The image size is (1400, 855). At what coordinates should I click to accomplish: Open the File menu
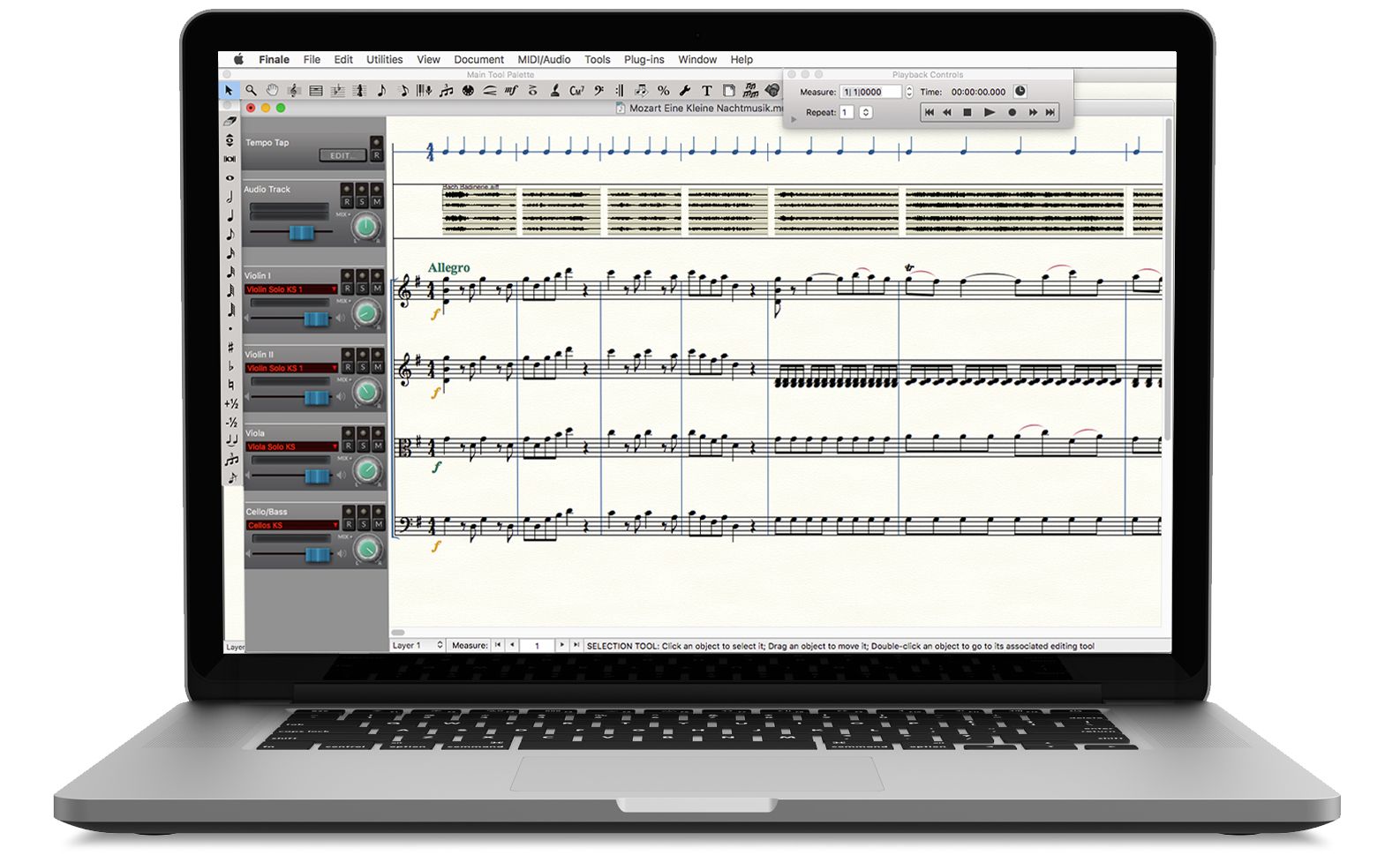pos(312,59)
